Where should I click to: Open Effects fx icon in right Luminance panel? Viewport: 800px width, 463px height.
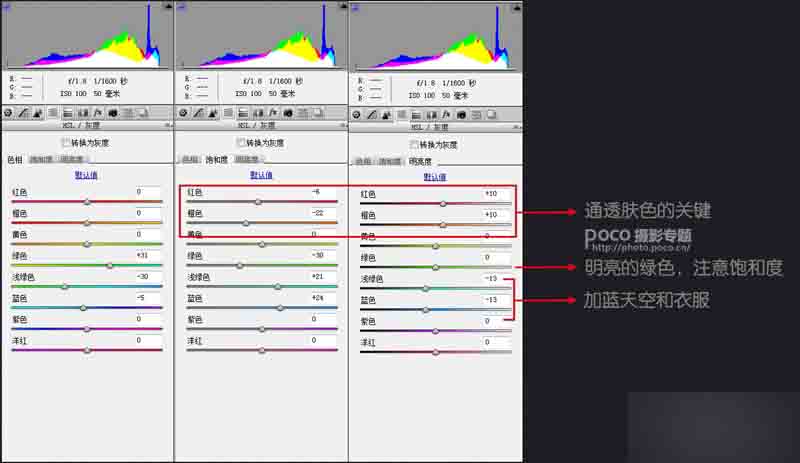(x=446, y=115)
